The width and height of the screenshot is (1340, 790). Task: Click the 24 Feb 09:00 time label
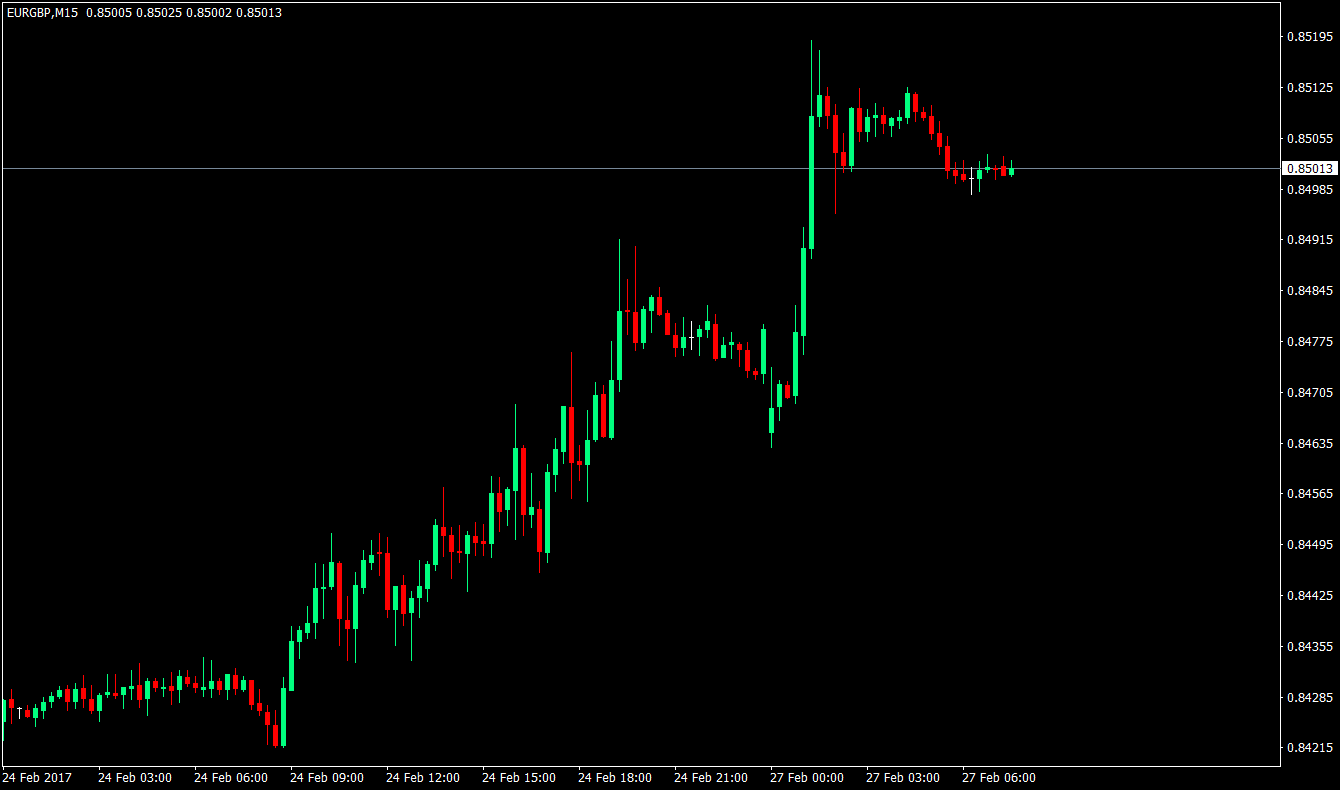coord(327,777)
